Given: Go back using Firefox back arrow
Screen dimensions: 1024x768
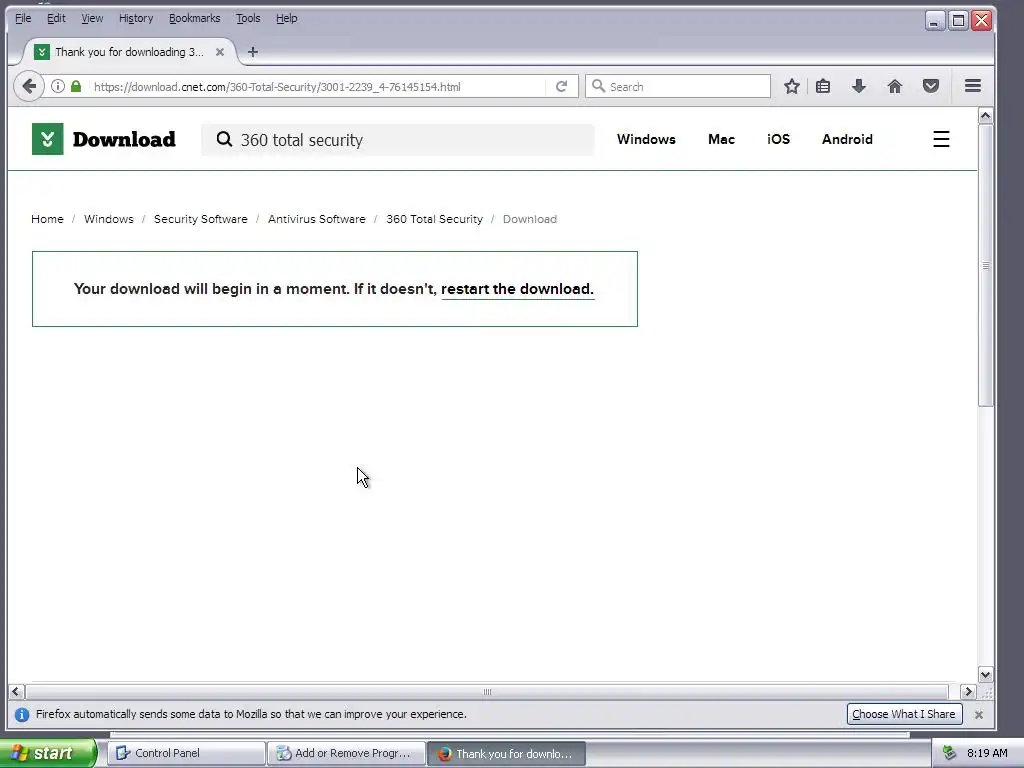Looking at the screenshot, I should point(29,86).
